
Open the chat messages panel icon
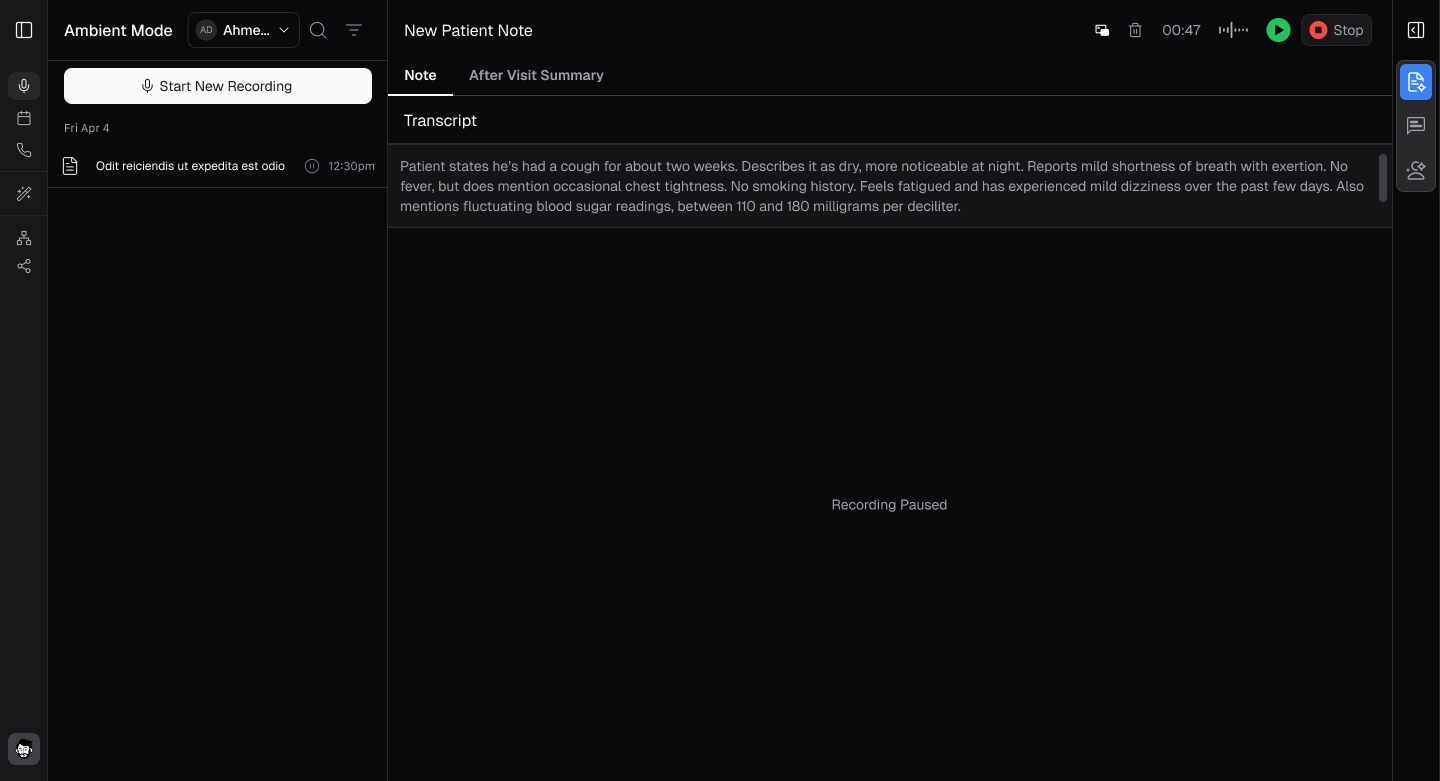tap(1416, 126)
